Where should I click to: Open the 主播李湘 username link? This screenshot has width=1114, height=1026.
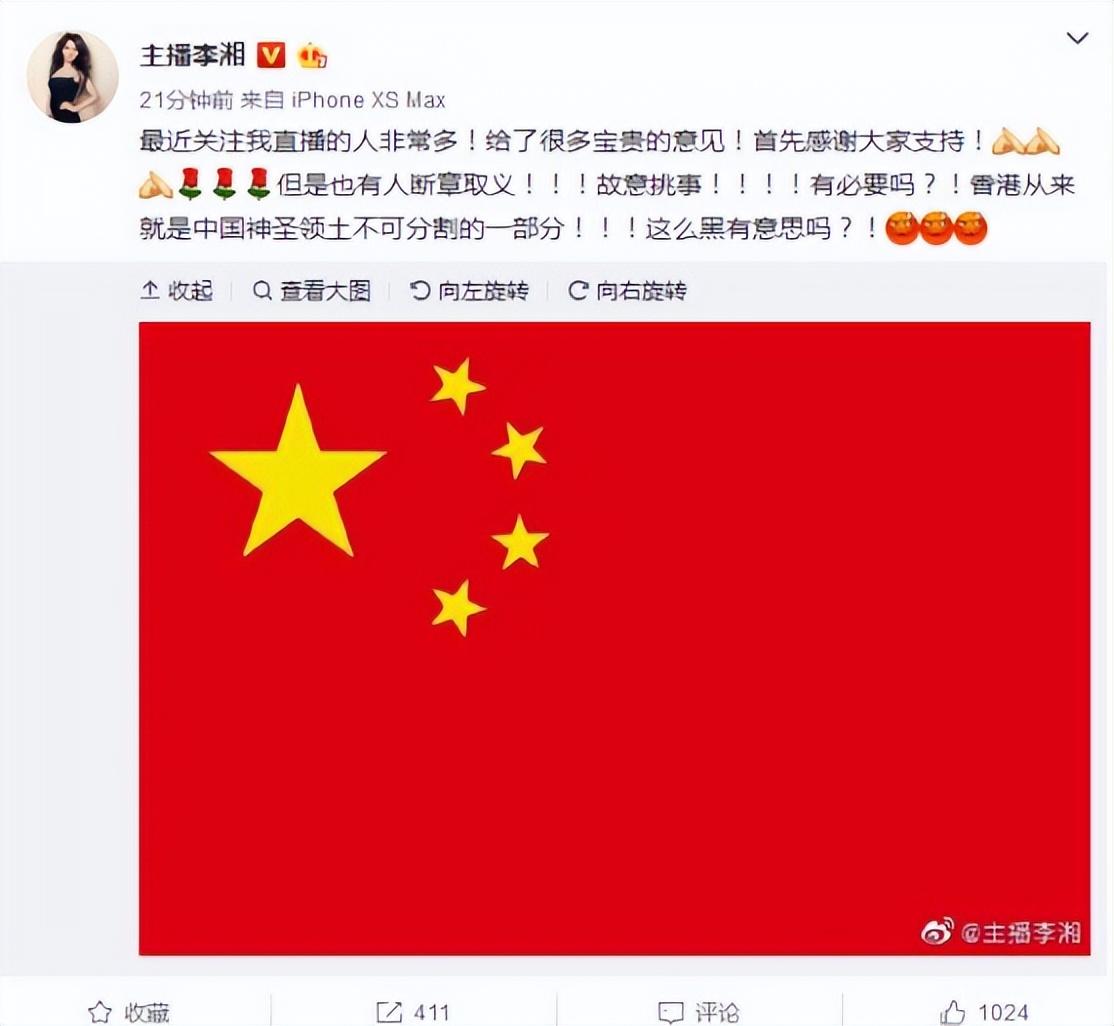[x=193, y=55]
